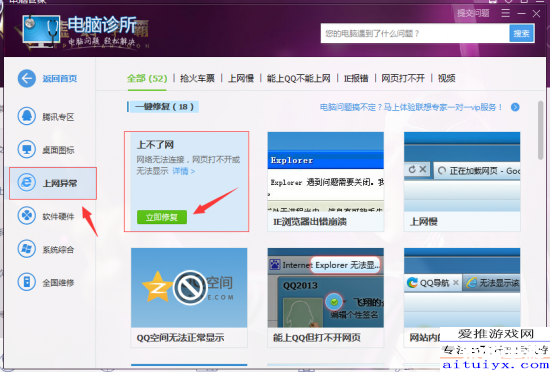Viewport: 550px width, 372px height.
Task: Open the 详情 > link under 上不了网
Action: (x=183, y=171)
